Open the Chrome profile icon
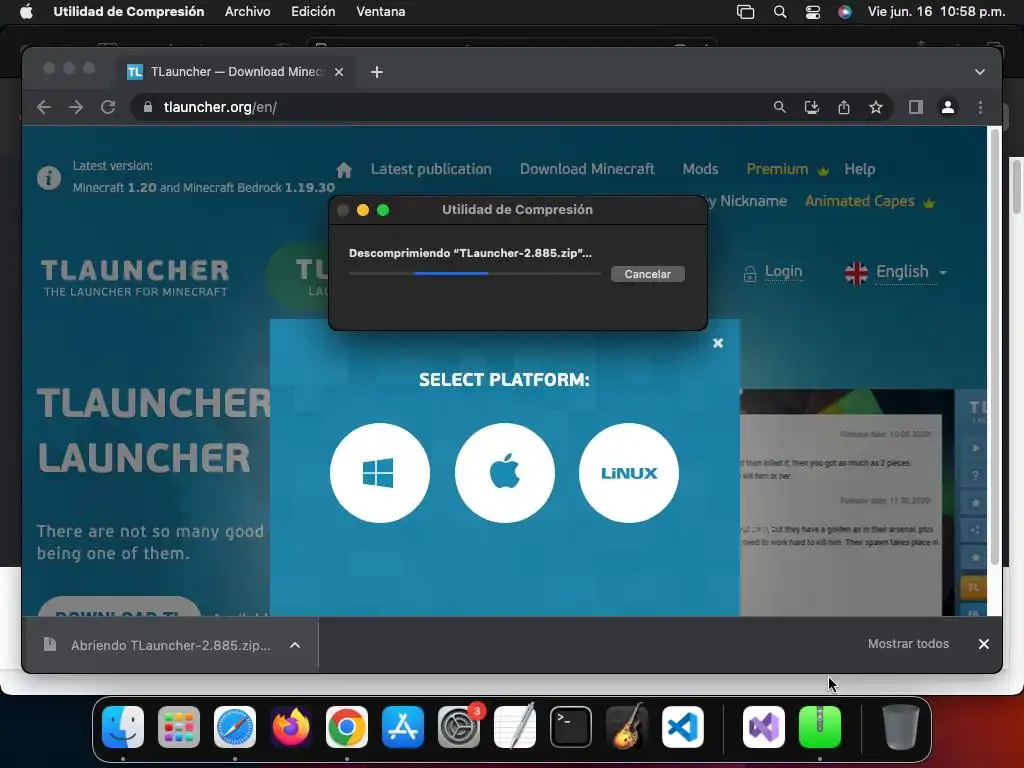The height and width of the screenshot is (768, 1024). click(x=948, y=107)
